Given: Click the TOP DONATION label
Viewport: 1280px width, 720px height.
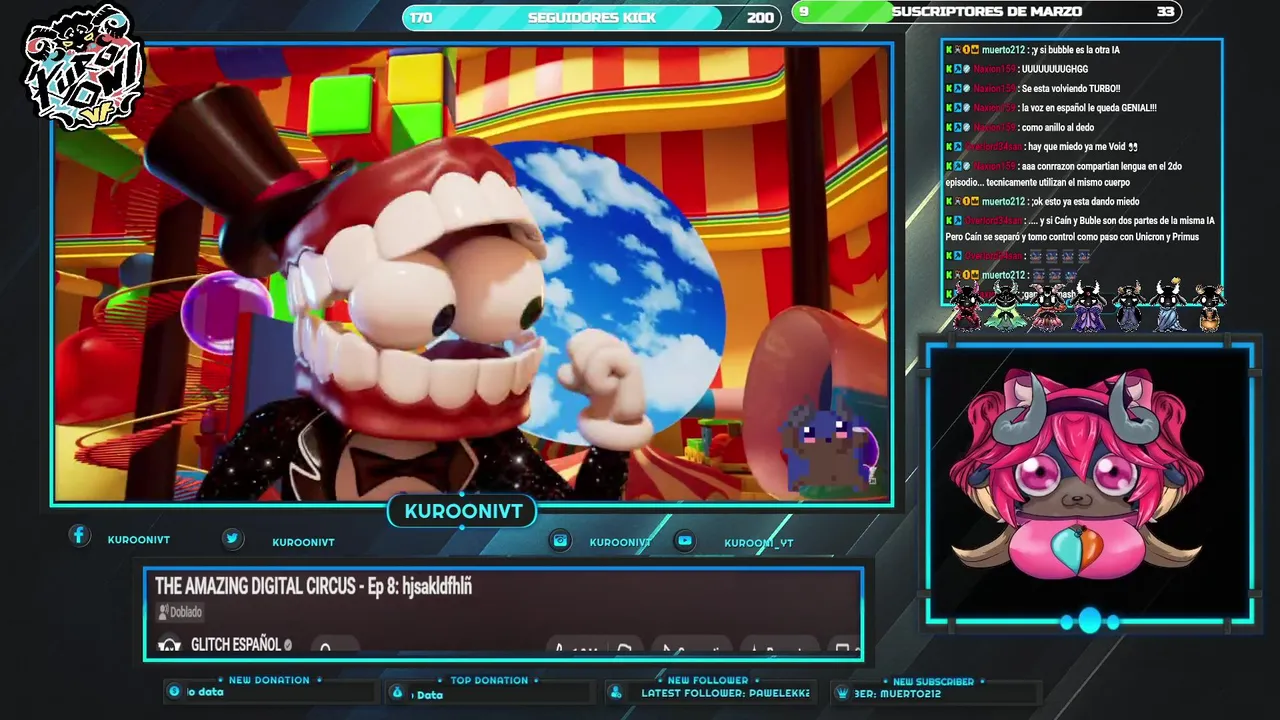Looking at the screenshot, I should pos(489,680).
